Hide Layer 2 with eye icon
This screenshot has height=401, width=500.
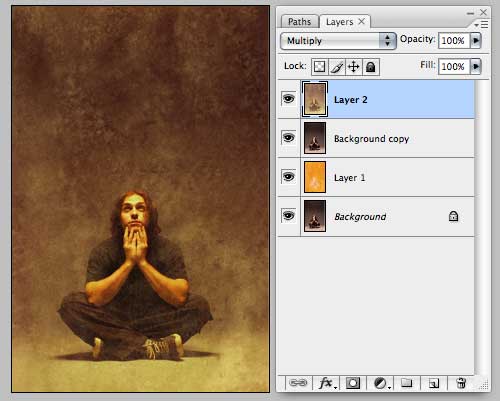coord(289,99)
